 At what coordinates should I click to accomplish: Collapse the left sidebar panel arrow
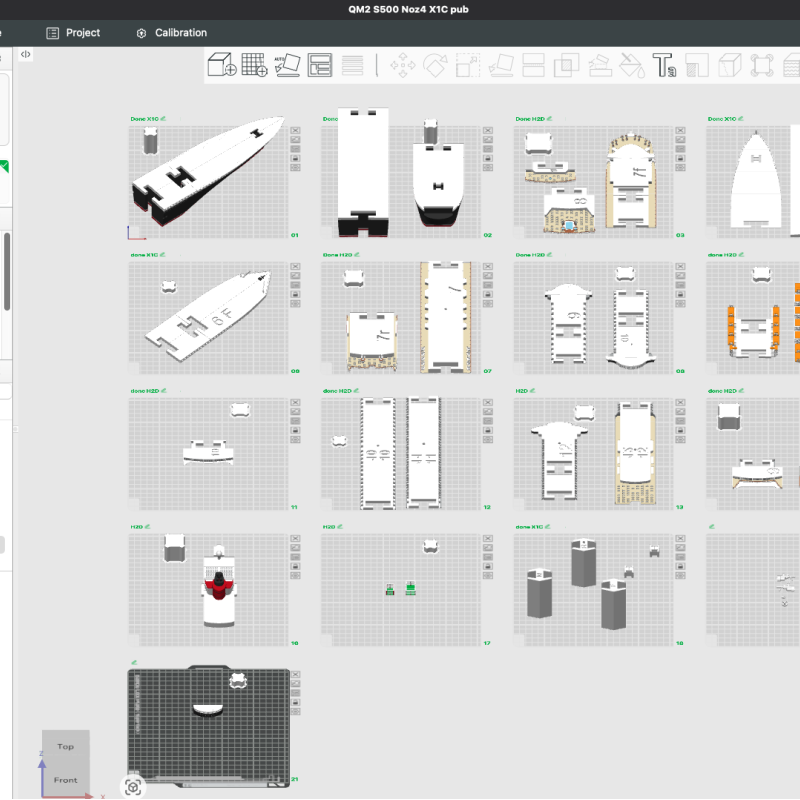coord(26,54)
